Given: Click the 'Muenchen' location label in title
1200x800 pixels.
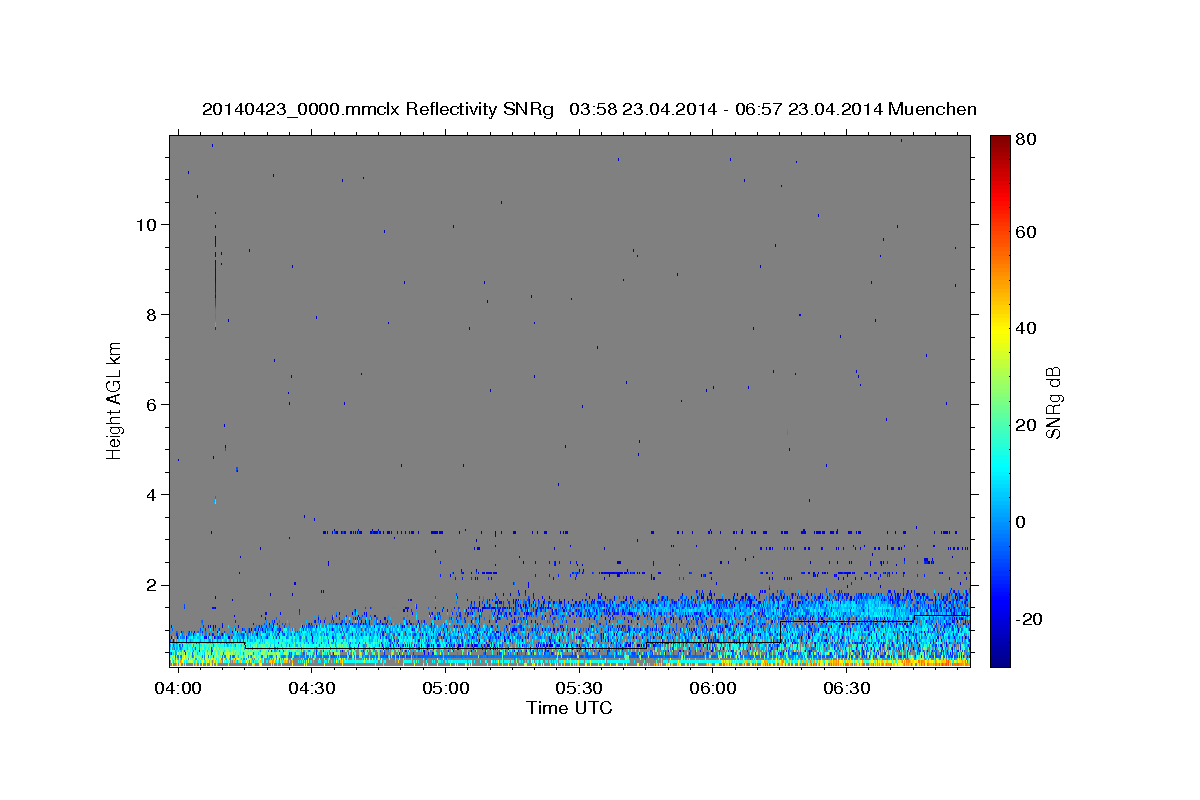Looking at the screenshot, I should point(930,109).
